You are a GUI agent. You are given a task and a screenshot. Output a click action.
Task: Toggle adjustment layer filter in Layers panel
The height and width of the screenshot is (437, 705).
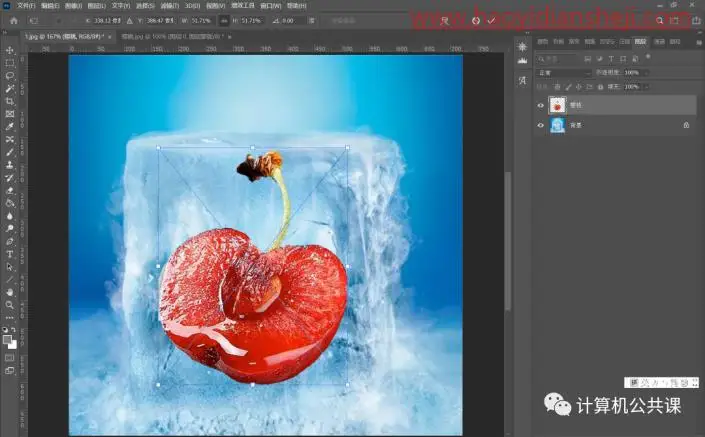point(599,59)
